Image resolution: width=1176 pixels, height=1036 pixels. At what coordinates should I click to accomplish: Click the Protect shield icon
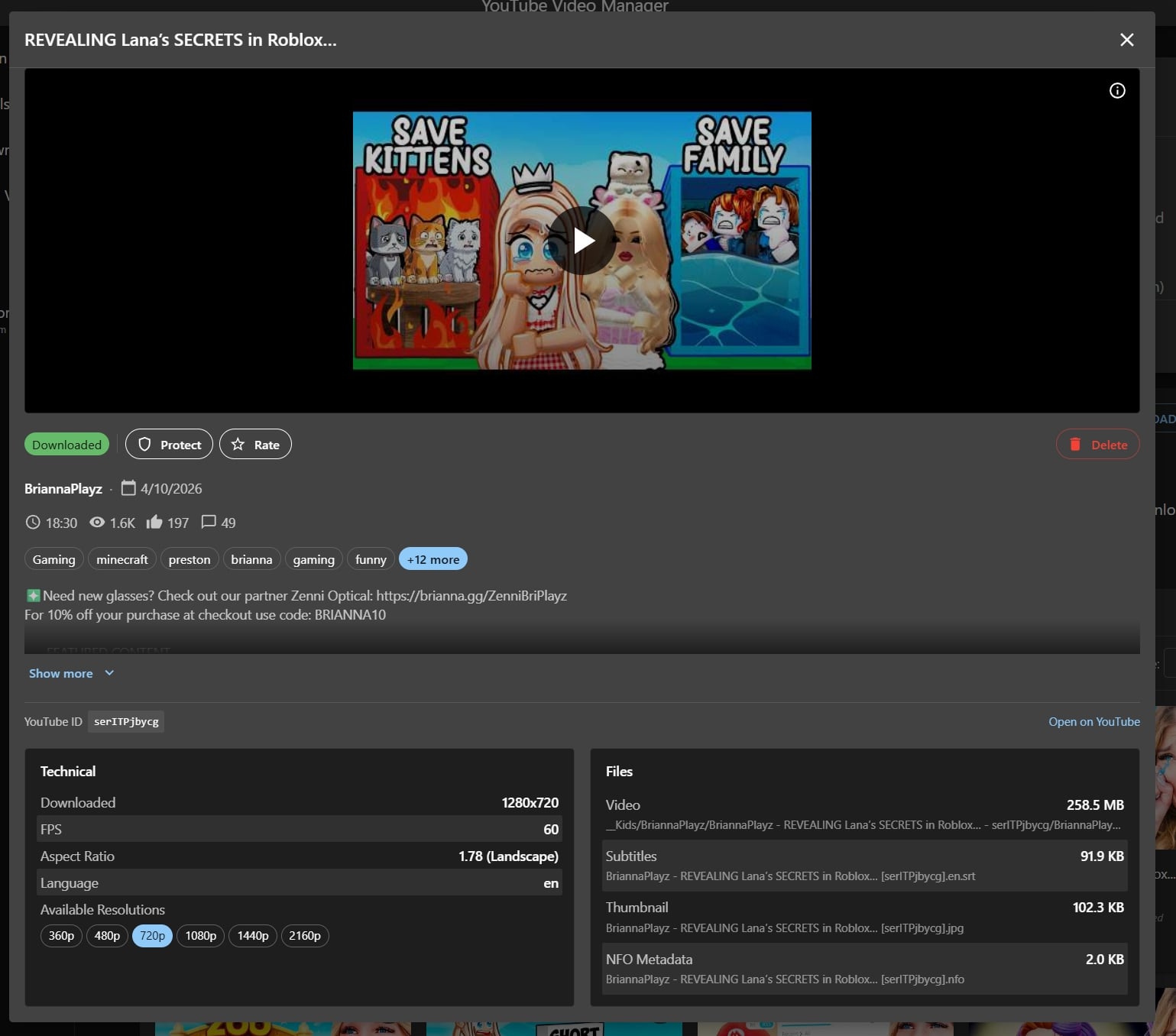[x=146, y=444]
